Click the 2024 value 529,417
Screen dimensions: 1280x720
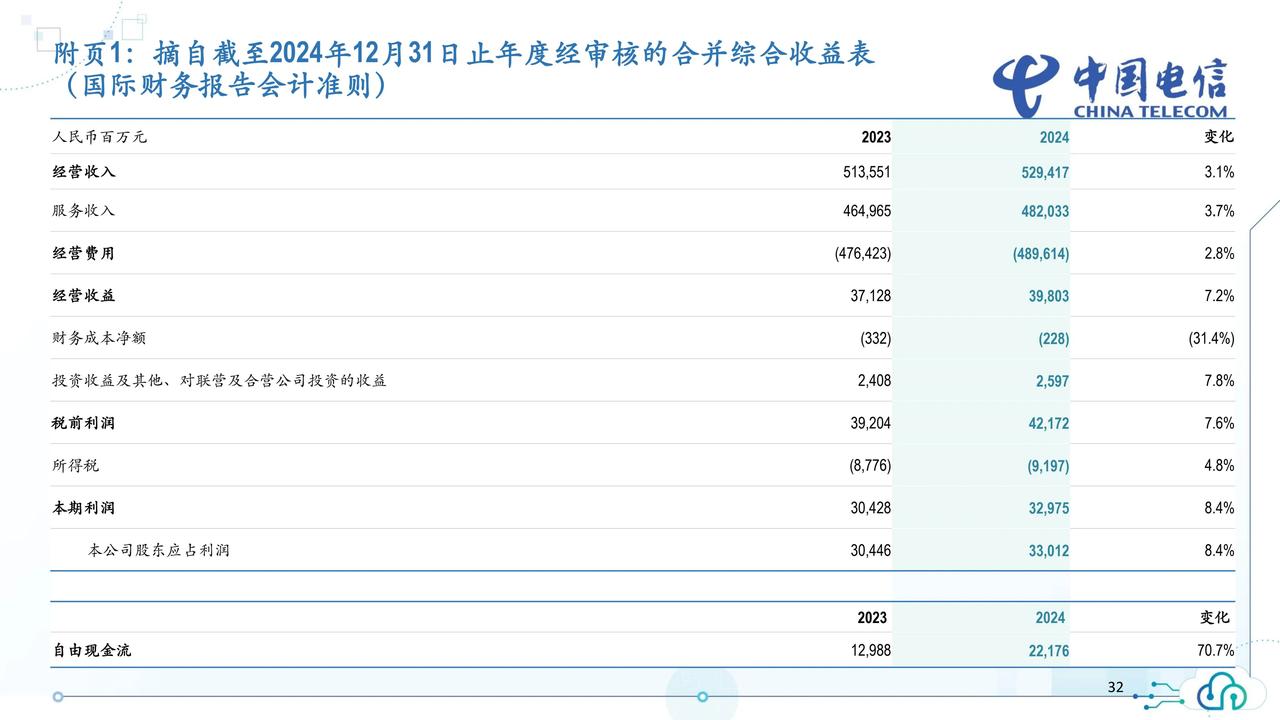[1045, 172]
